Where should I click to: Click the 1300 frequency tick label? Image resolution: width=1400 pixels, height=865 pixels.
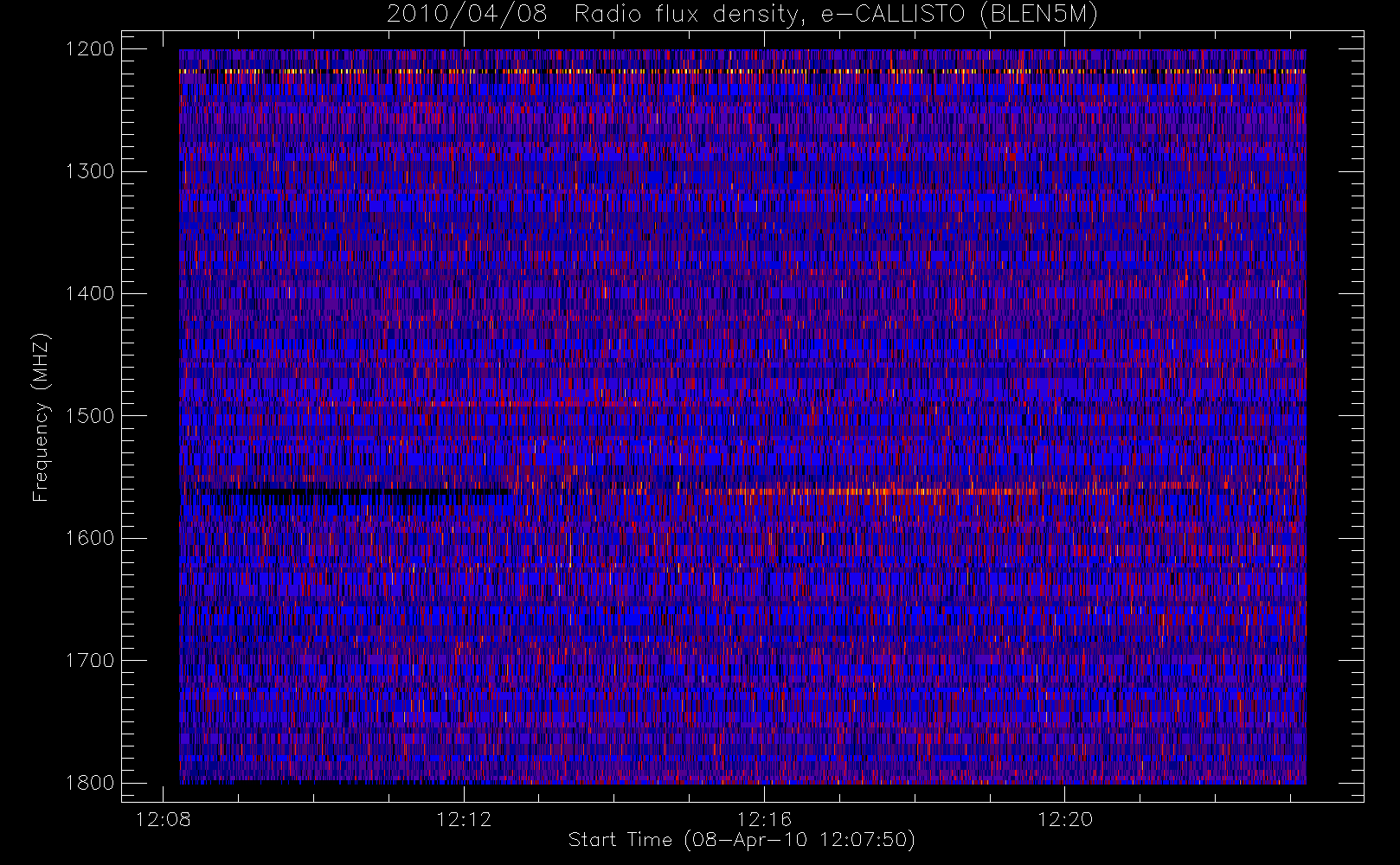click(x=90, y=171)
